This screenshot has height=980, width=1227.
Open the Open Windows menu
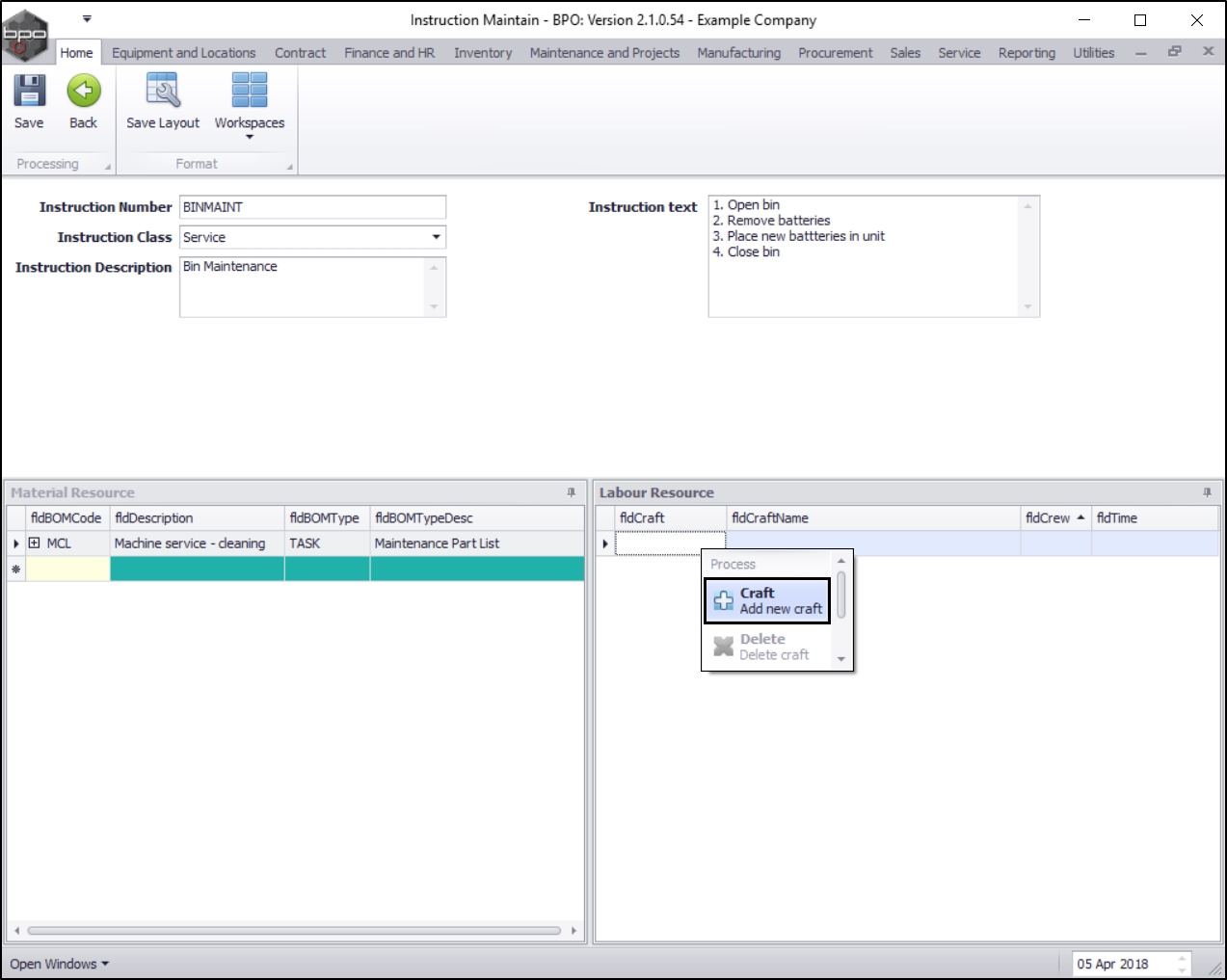59,964
